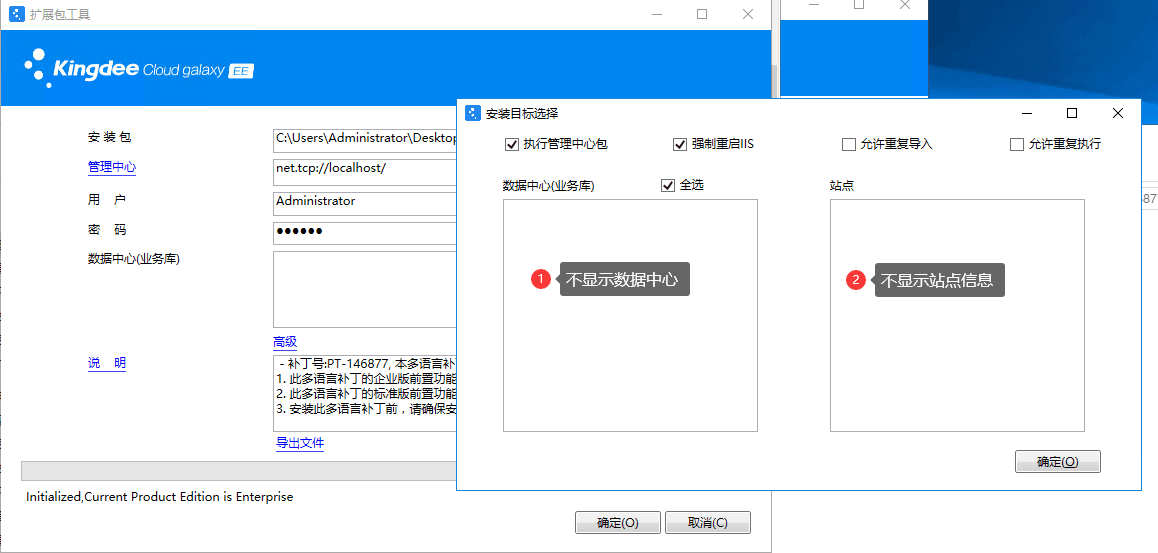Open the 管理中心 link
Screen dimensions: 1158x553
[112, 168]
